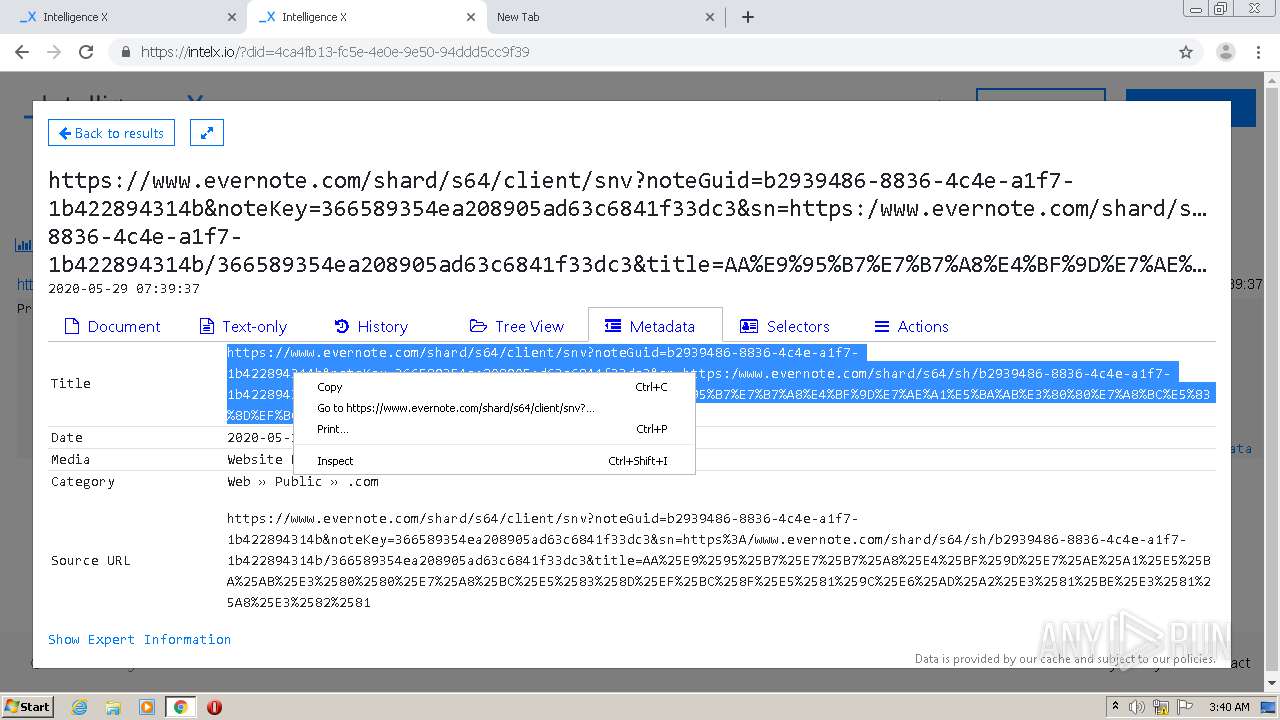Click the 3:40 AM taskbar clock

(x=1229, y=707)
